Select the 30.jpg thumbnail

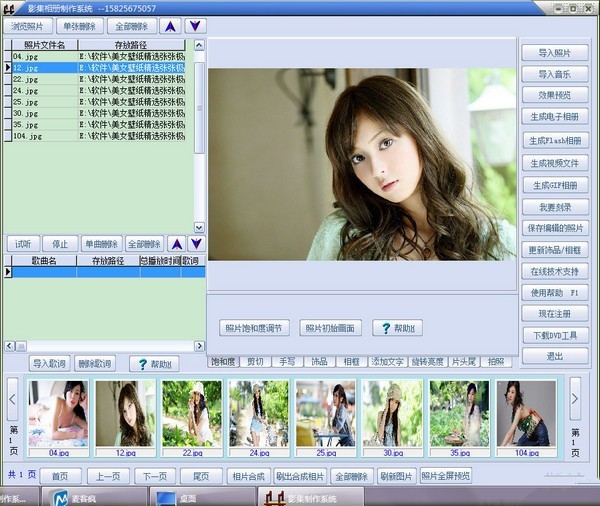pos(392,415)
